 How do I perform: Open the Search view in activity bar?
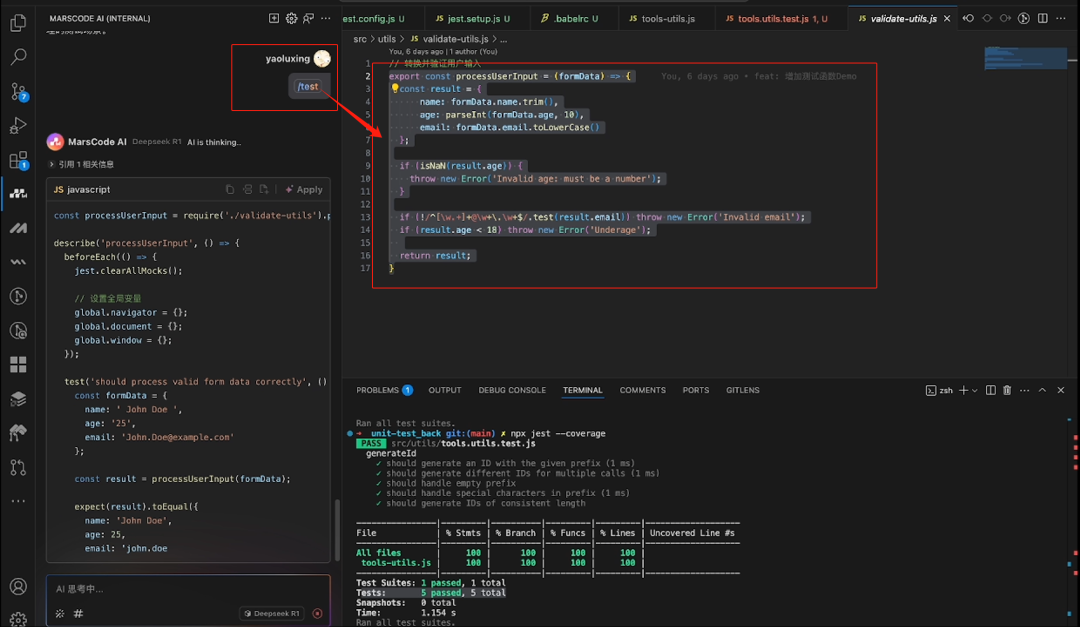(18, 57)
